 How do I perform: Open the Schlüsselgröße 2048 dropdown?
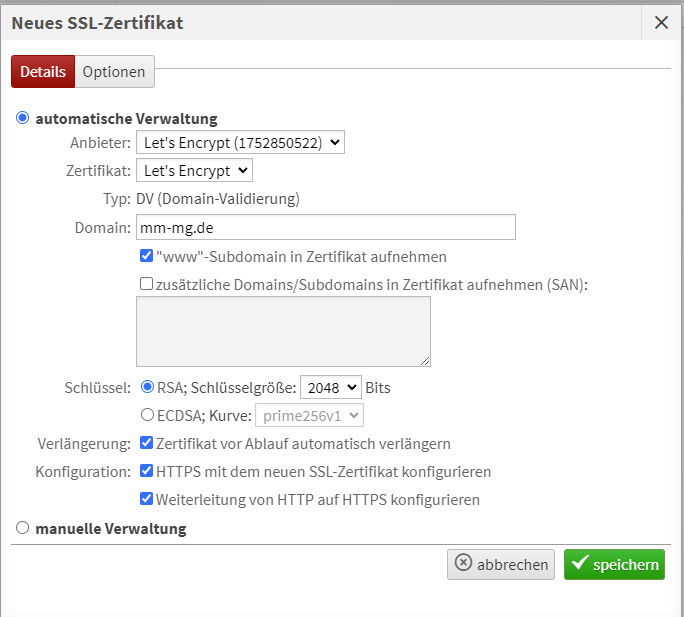pos(330,387)
